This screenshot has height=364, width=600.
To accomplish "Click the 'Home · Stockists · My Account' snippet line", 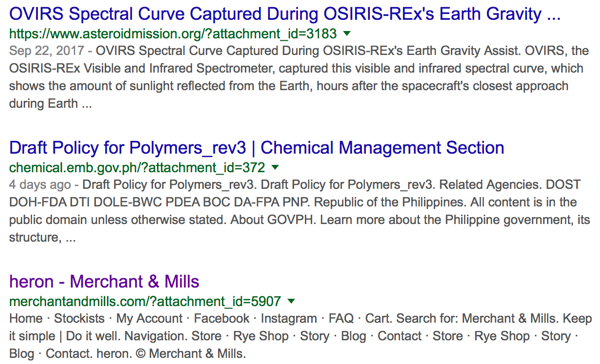I will click(96, 318).
